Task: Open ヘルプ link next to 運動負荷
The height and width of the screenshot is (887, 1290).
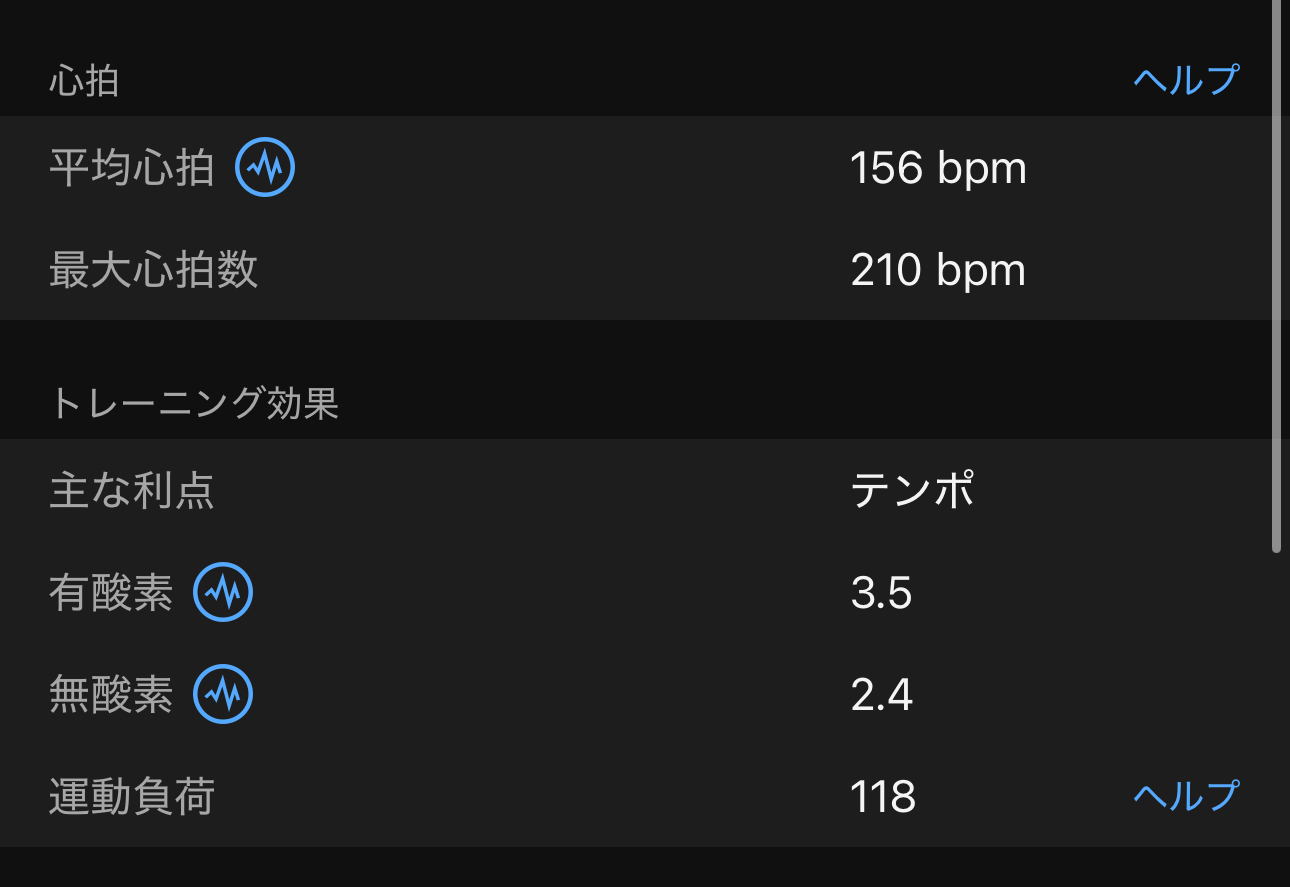Action: click(x=1187, y=796)
